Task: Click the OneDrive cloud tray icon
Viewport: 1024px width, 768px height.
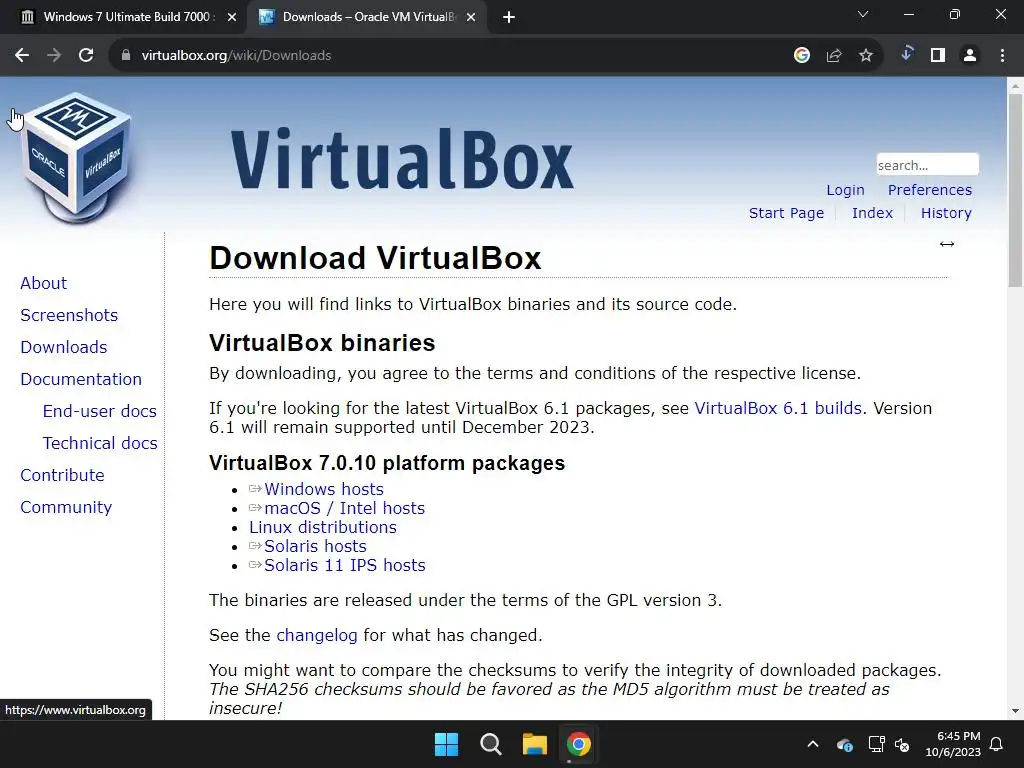Action: point(844,744)
